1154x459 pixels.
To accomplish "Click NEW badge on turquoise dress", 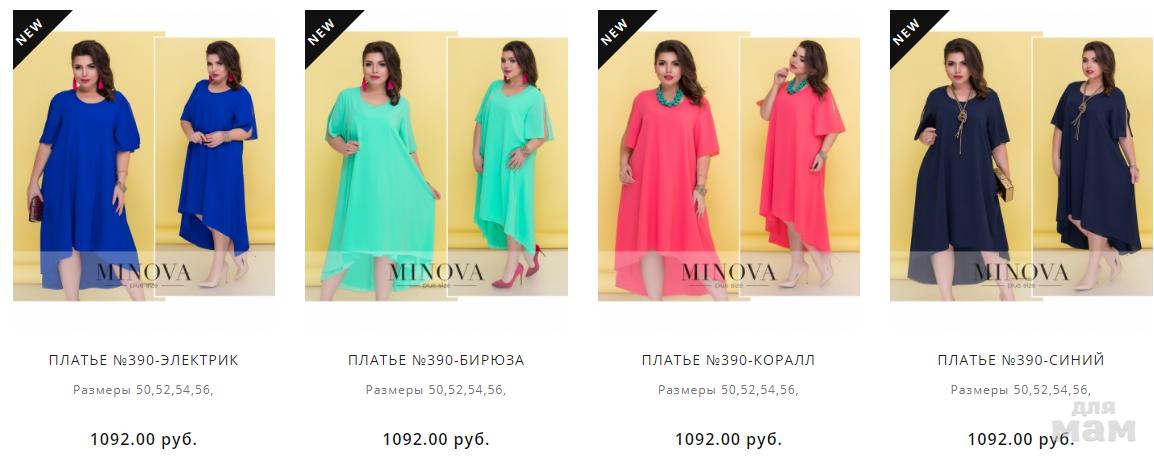I will point(325,31).
